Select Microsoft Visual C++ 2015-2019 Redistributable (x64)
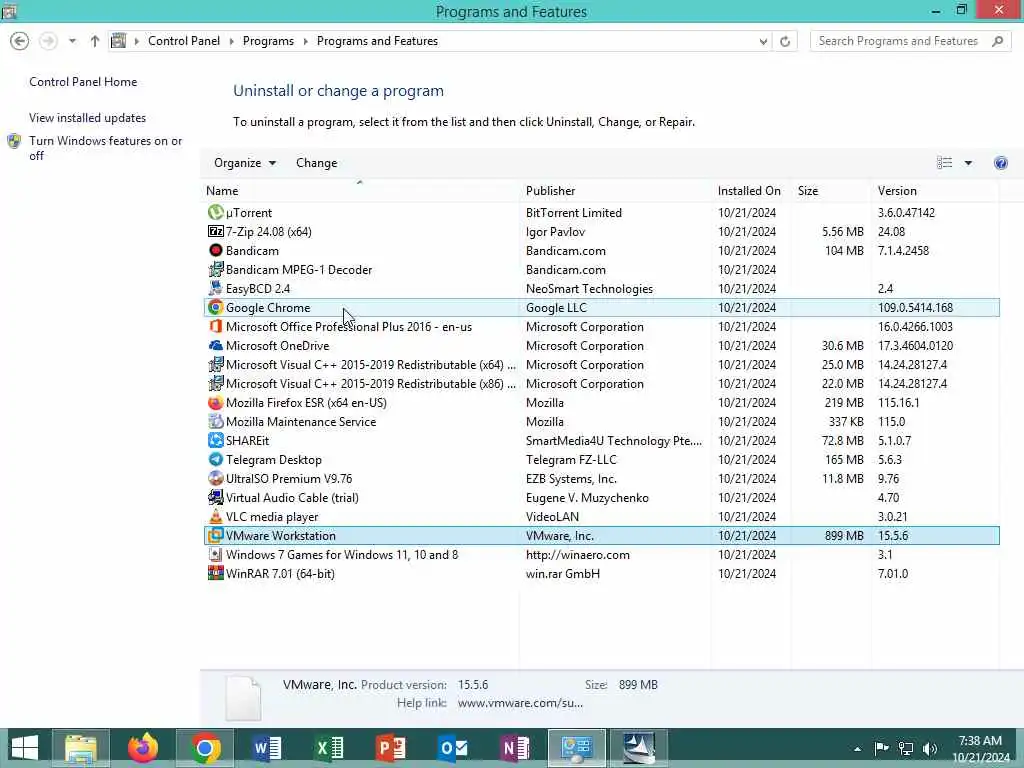 (370, 364)
